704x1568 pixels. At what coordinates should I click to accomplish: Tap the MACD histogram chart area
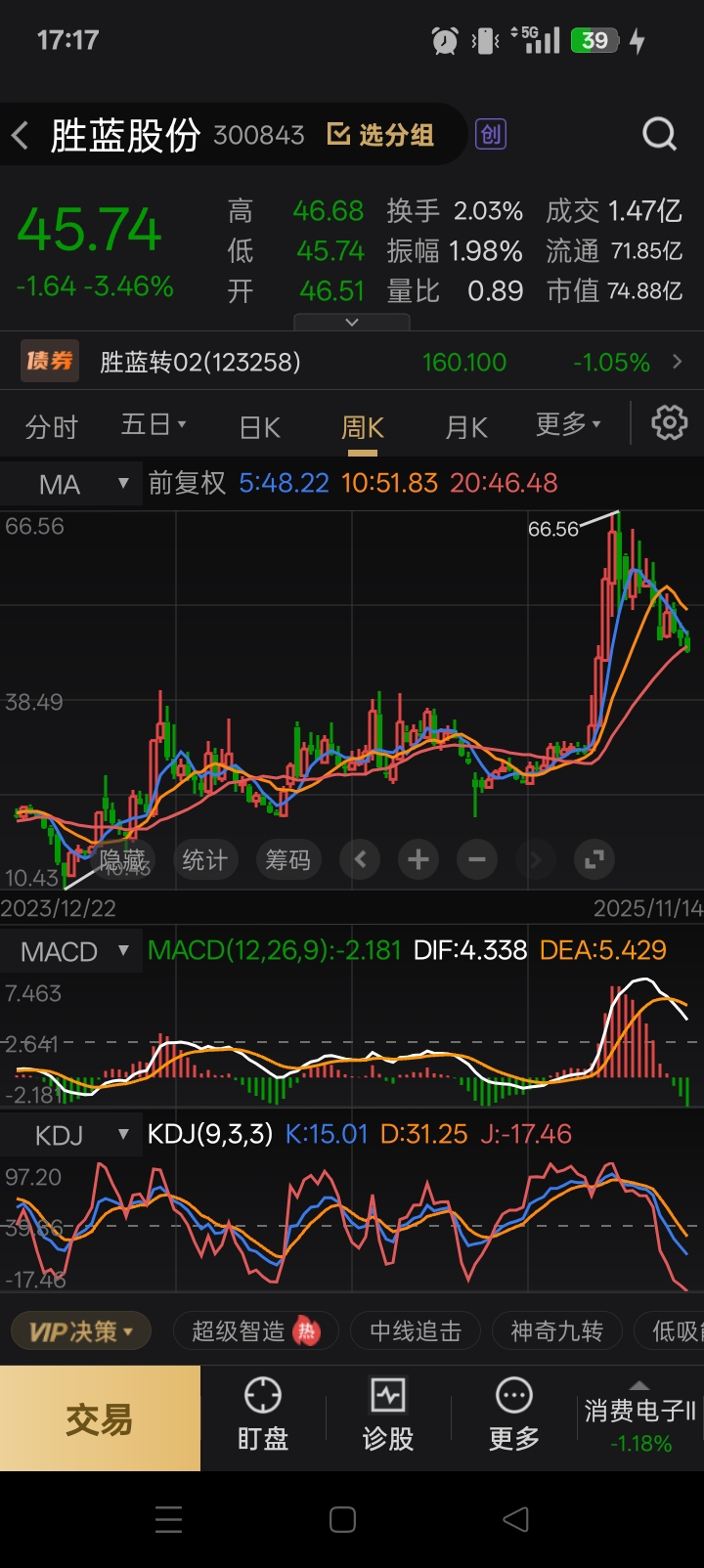click(352, 1041)
